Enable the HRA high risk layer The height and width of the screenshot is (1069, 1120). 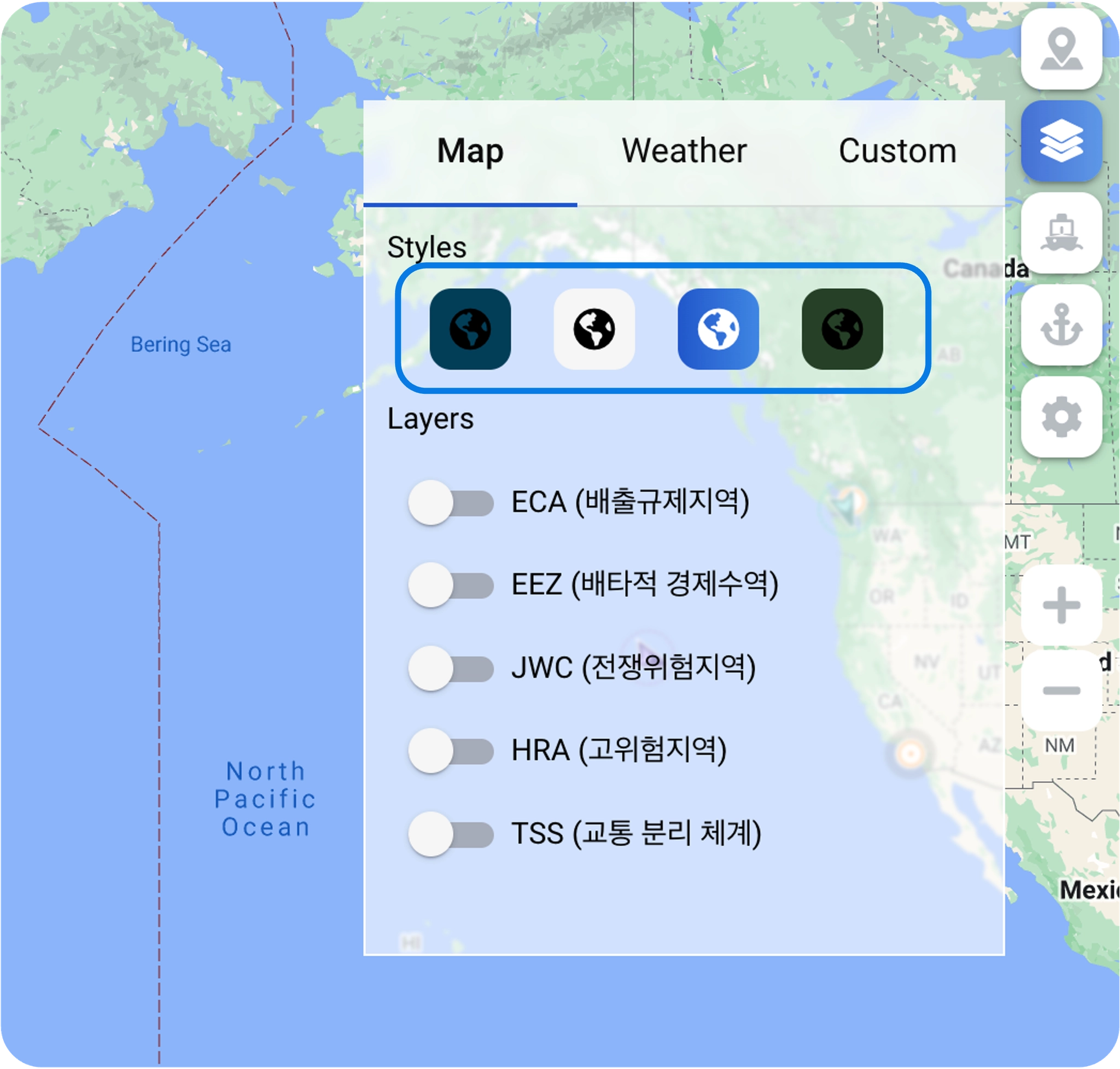coord(451,751)
